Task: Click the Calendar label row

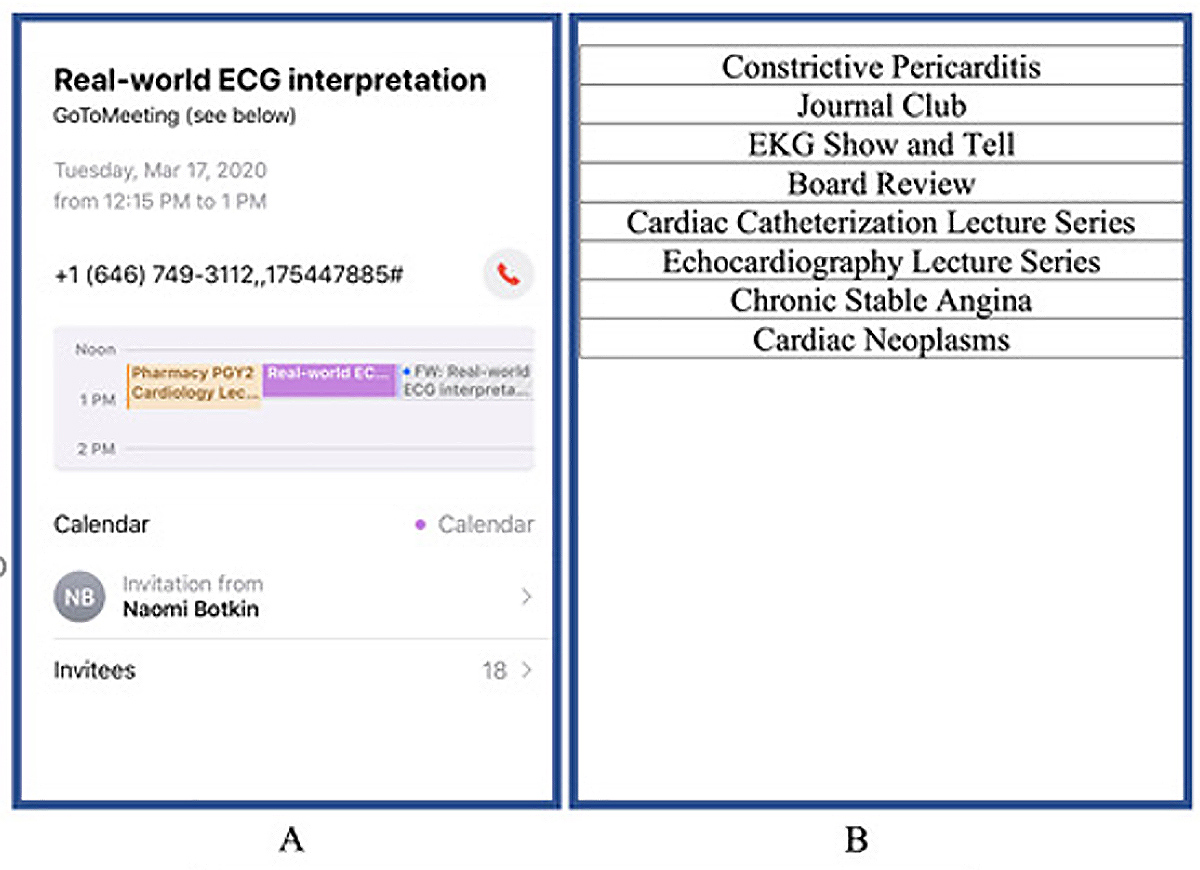Action: coord(102,525)
